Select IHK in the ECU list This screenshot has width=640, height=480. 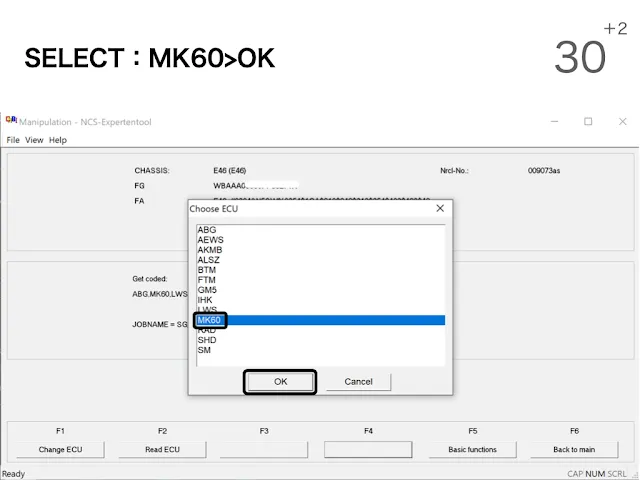coord(320,300)
